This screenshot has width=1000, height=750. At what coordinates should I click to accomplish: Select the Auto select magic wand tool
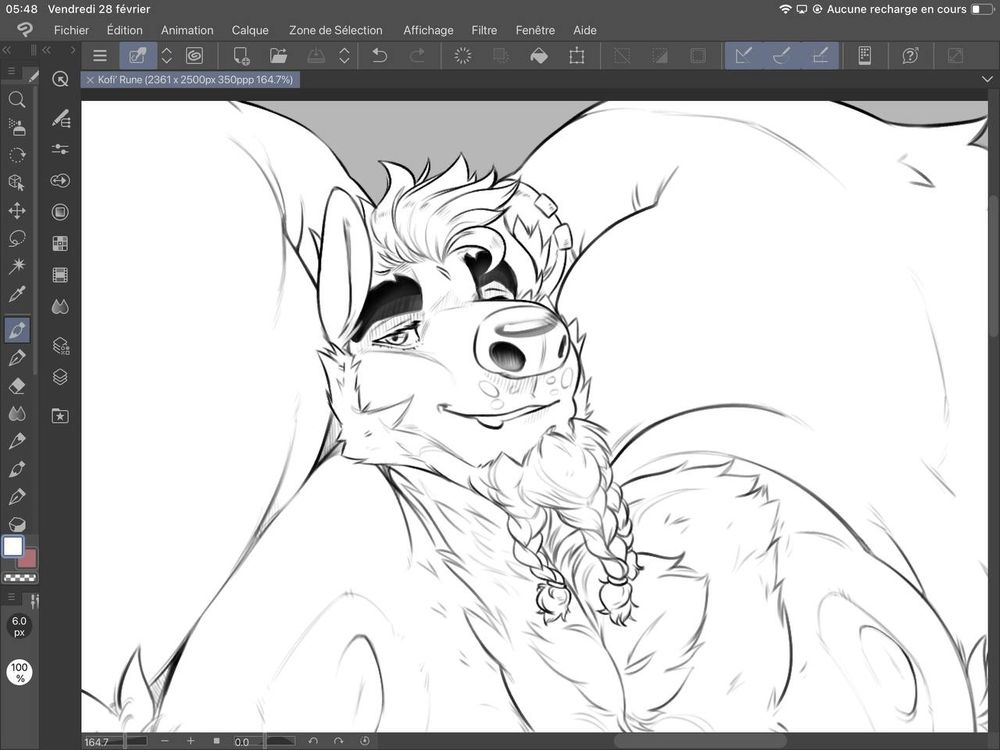point(17,265)
